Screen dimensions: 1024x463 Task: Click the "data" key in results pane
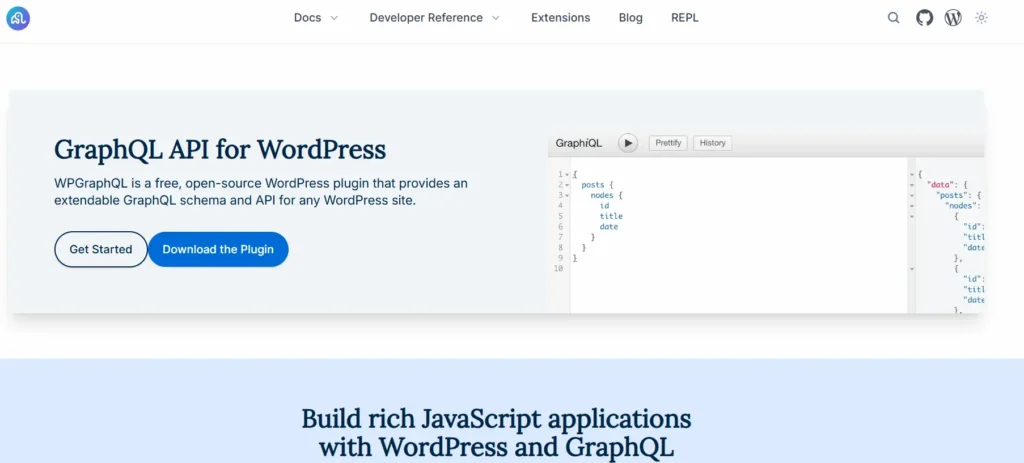point(940,185)
